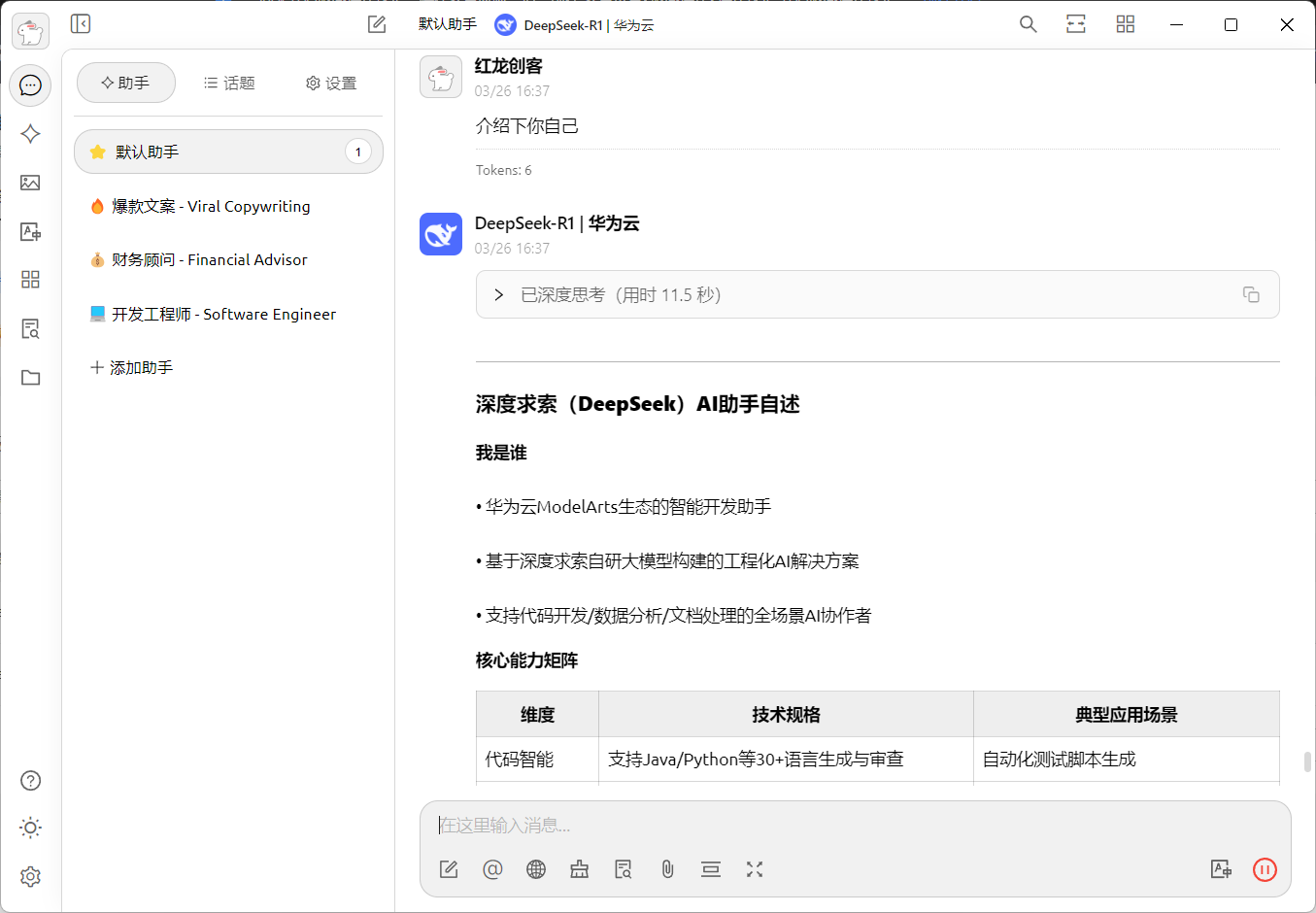The height and width of the screenshot is (913, 1316).
Task: Select 开发工程师 - Software Engineer assistant
Action: [228, 314]
